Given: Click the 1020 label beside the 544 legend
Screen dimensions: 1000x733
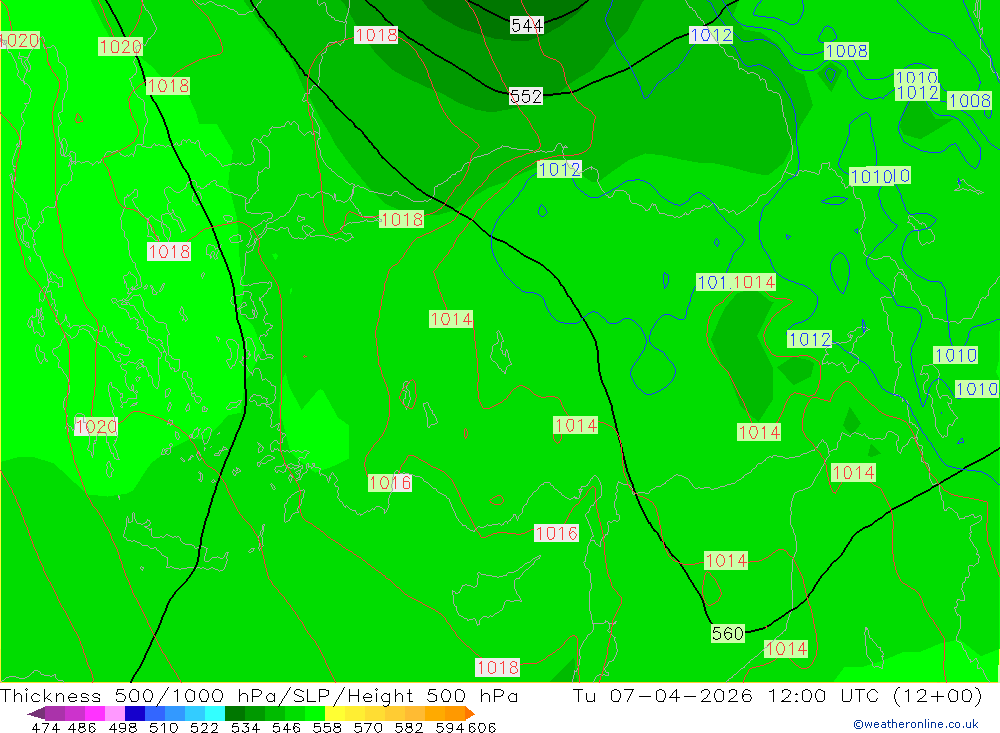Looking at the screenshot, I should (x=120, y=47).
